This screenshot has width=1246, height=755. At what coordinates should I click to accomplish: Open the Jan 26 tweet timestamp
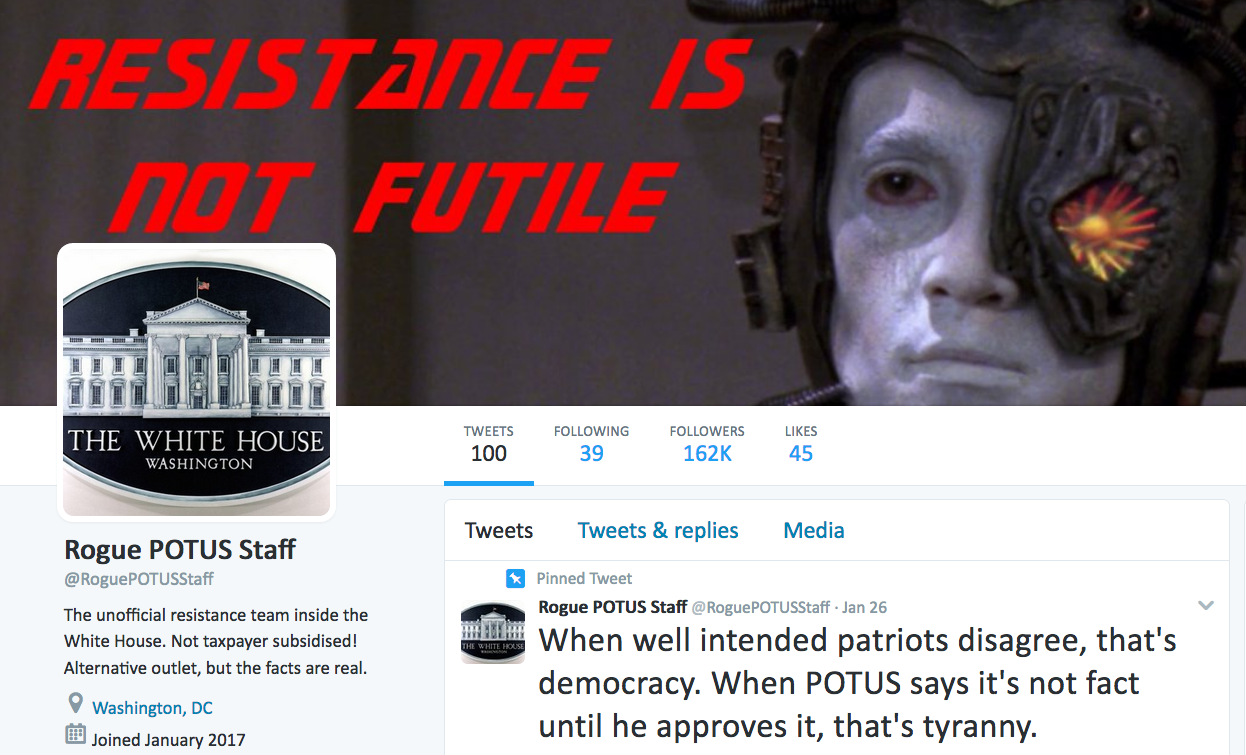click(864, 607)
